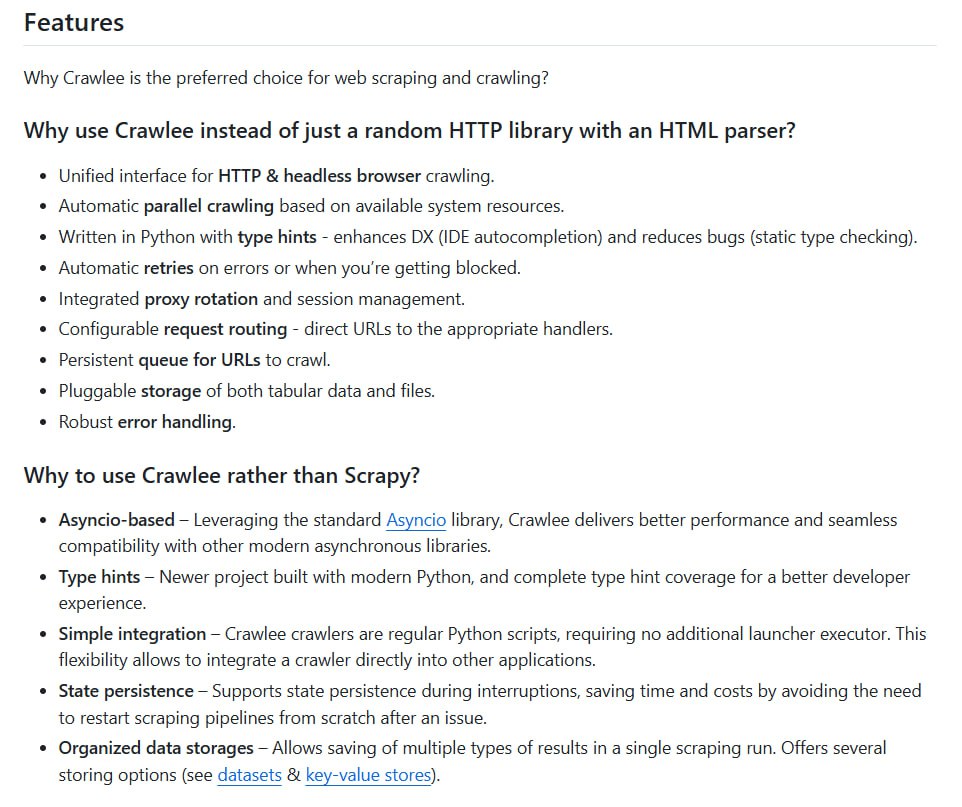Open the Asyncio library link
The height and width of the screenshot is (807, 962).
click(x=415, y=520)
